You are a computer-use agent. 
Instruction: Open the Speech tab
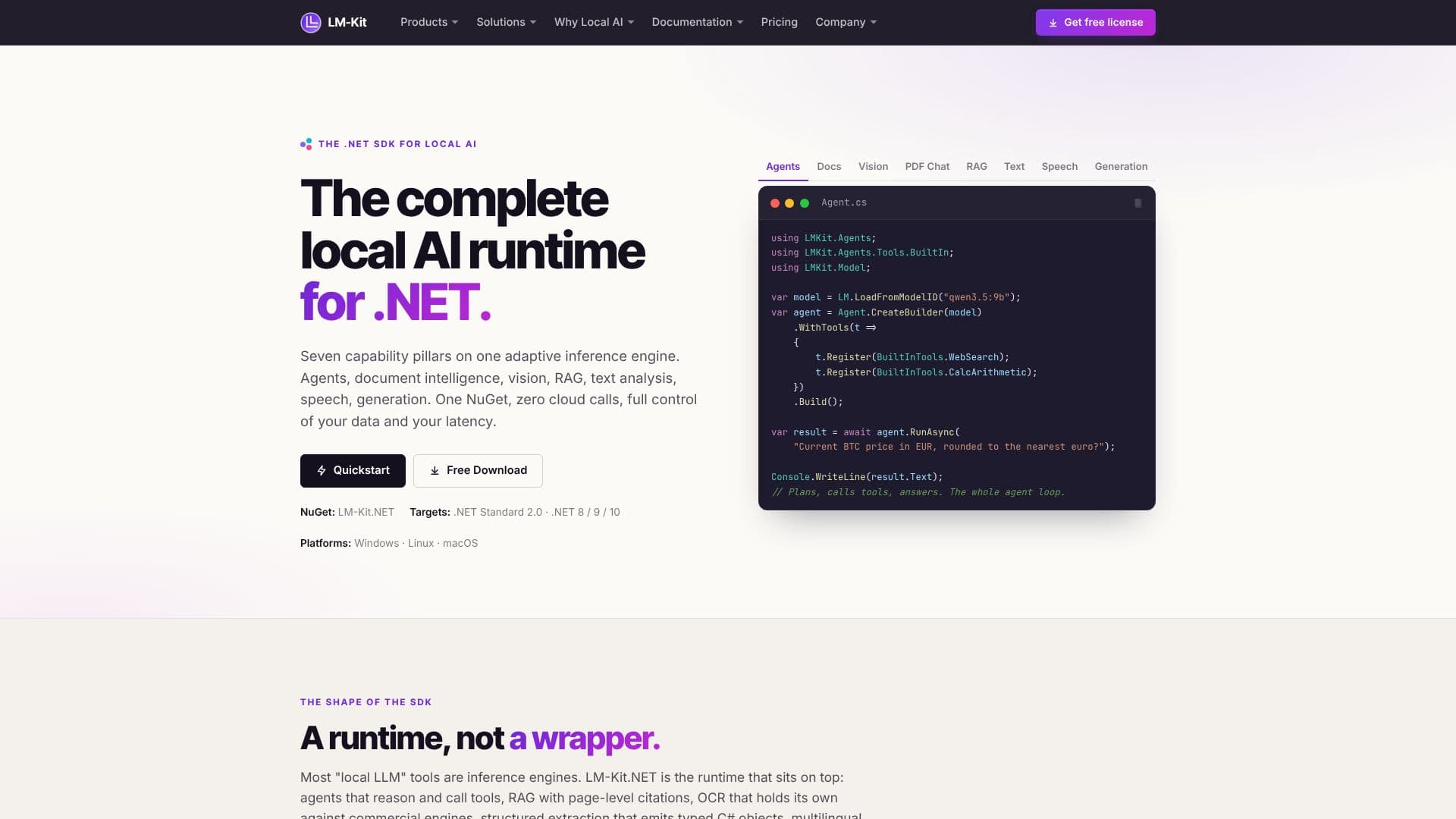coord(1059,167)
